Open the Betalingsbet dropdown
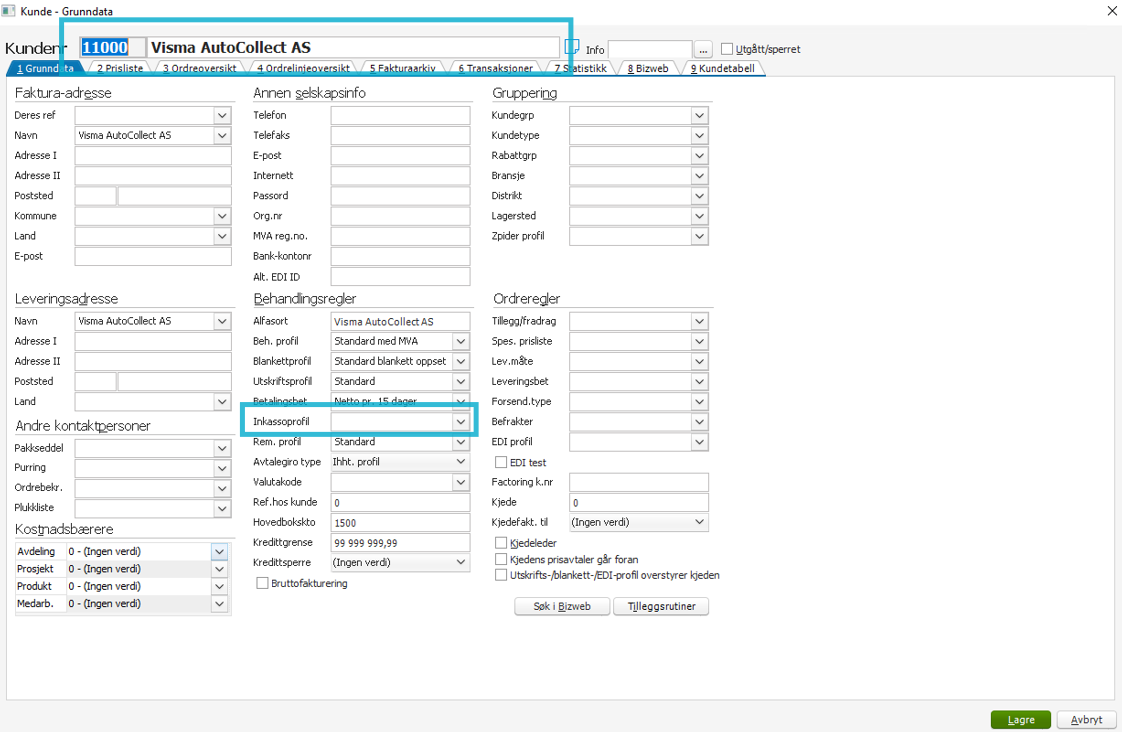Screen dimensions: 1122x732 click(x=461, y=401)
